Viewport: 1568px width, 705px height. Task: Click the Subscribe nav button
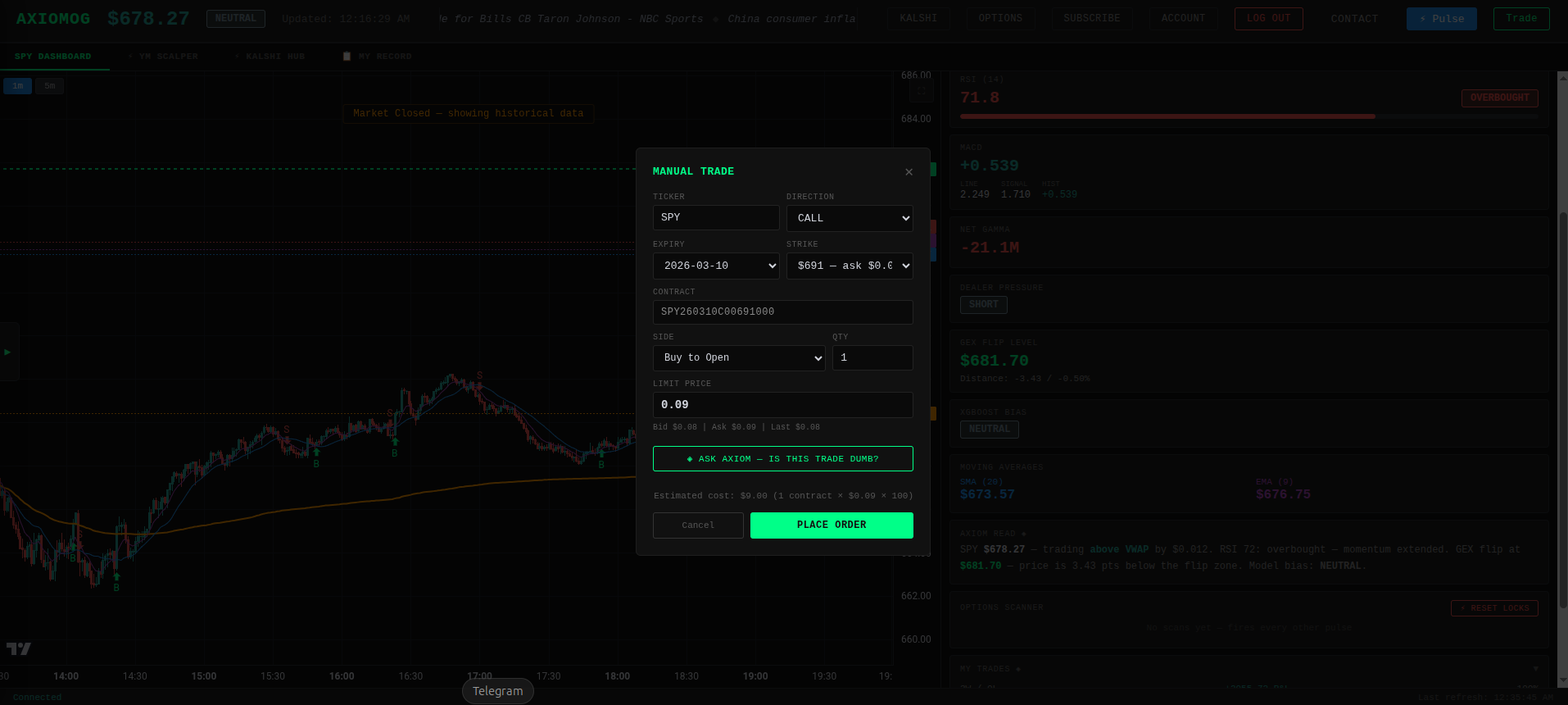tap(1091, 18)
